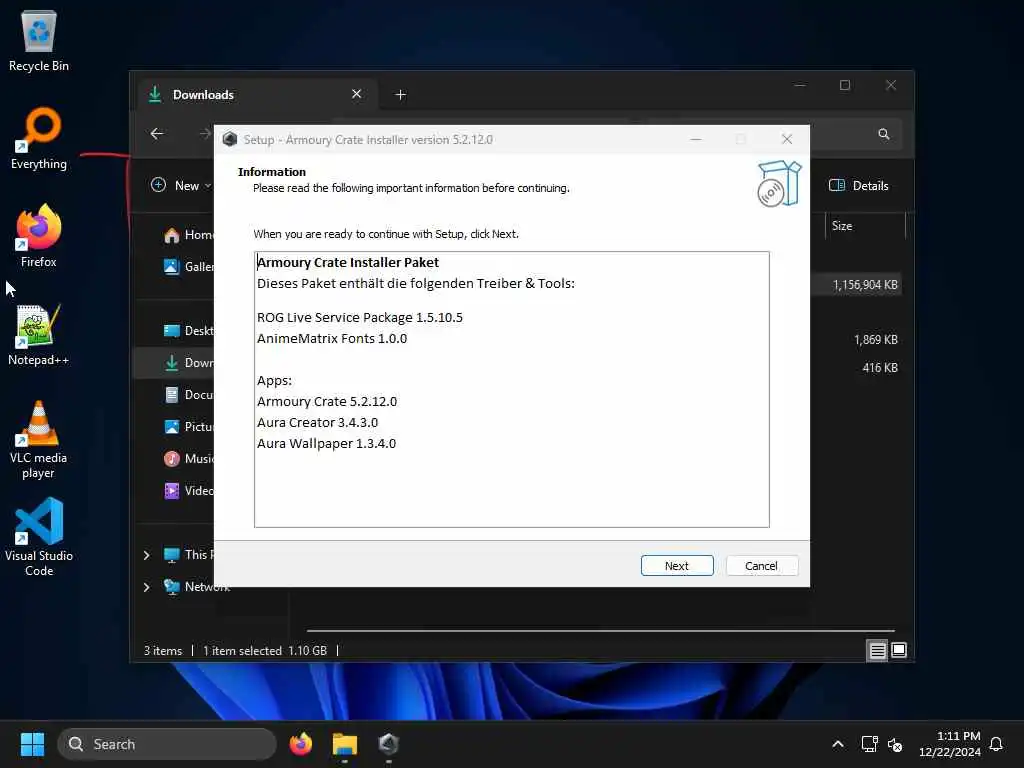
Task: Show hidden system tray icons
Action: tap(837, 744)
